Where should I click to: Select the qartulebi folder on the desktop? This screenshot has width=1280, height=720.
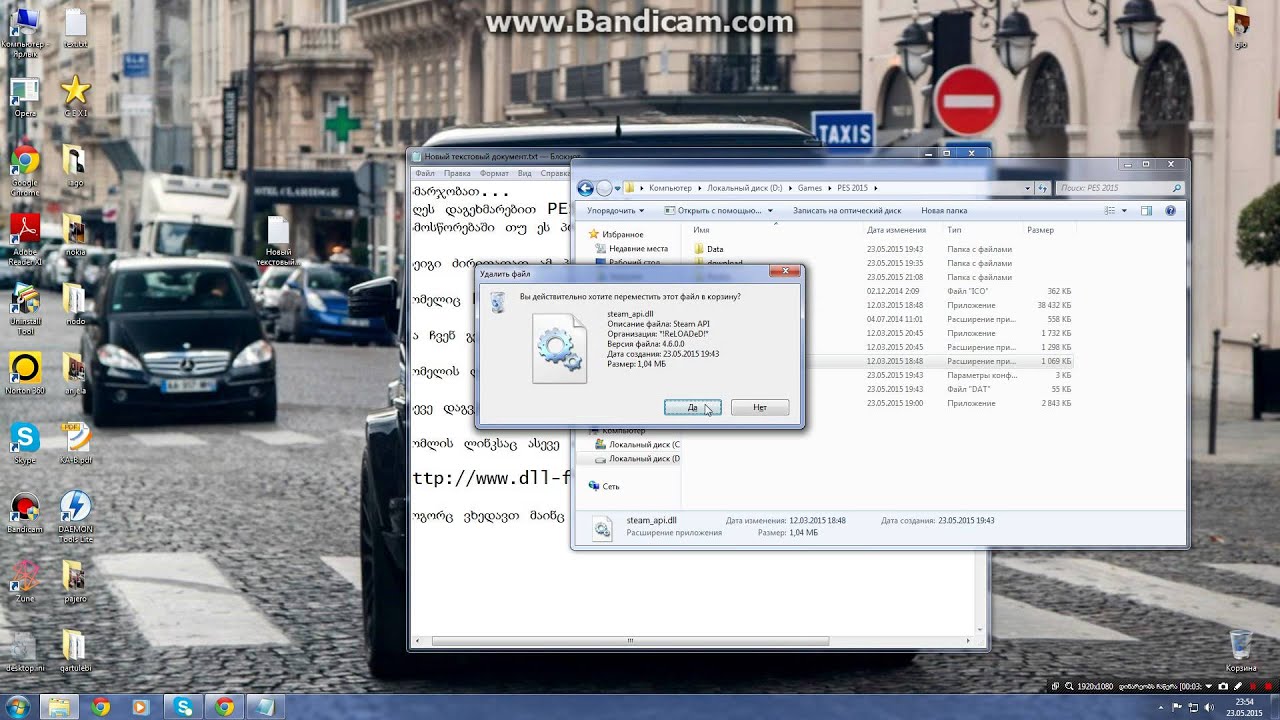74,650
